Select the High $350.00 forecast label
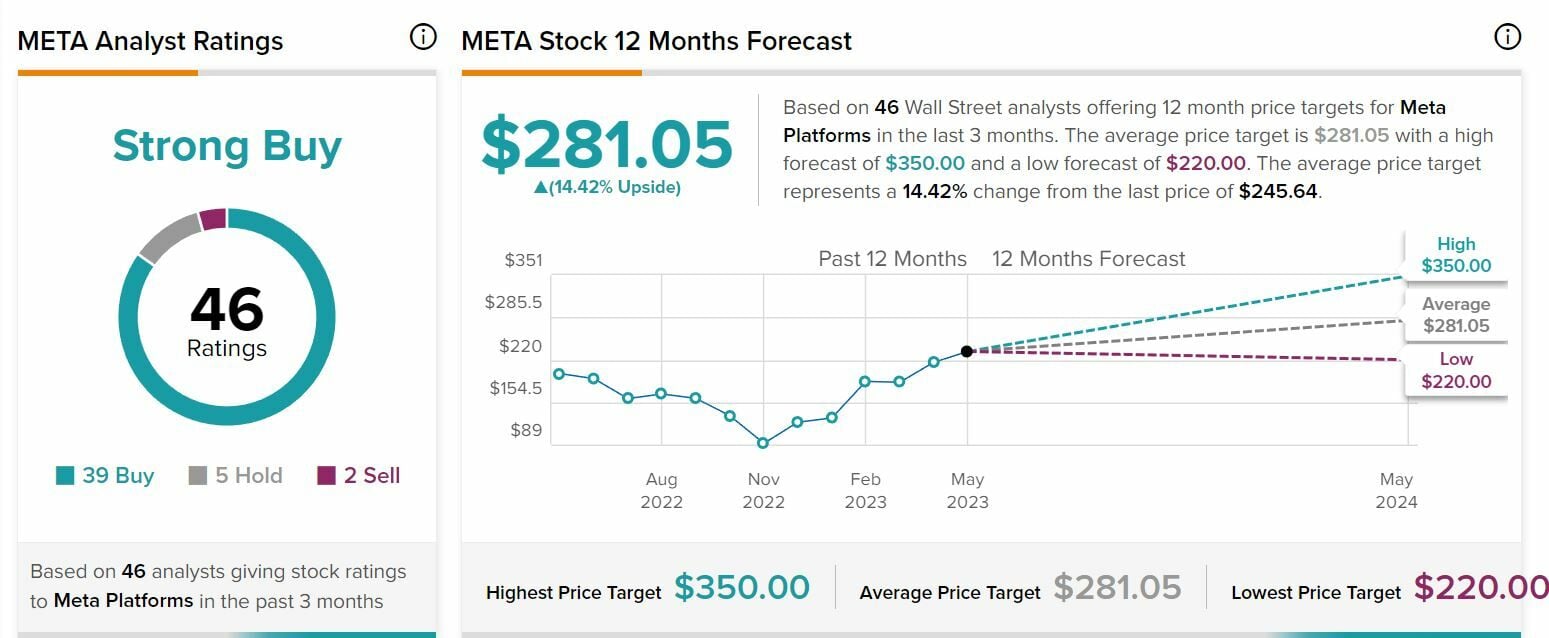Screen dimensions: 1549x638 (x=1456, y=255)
